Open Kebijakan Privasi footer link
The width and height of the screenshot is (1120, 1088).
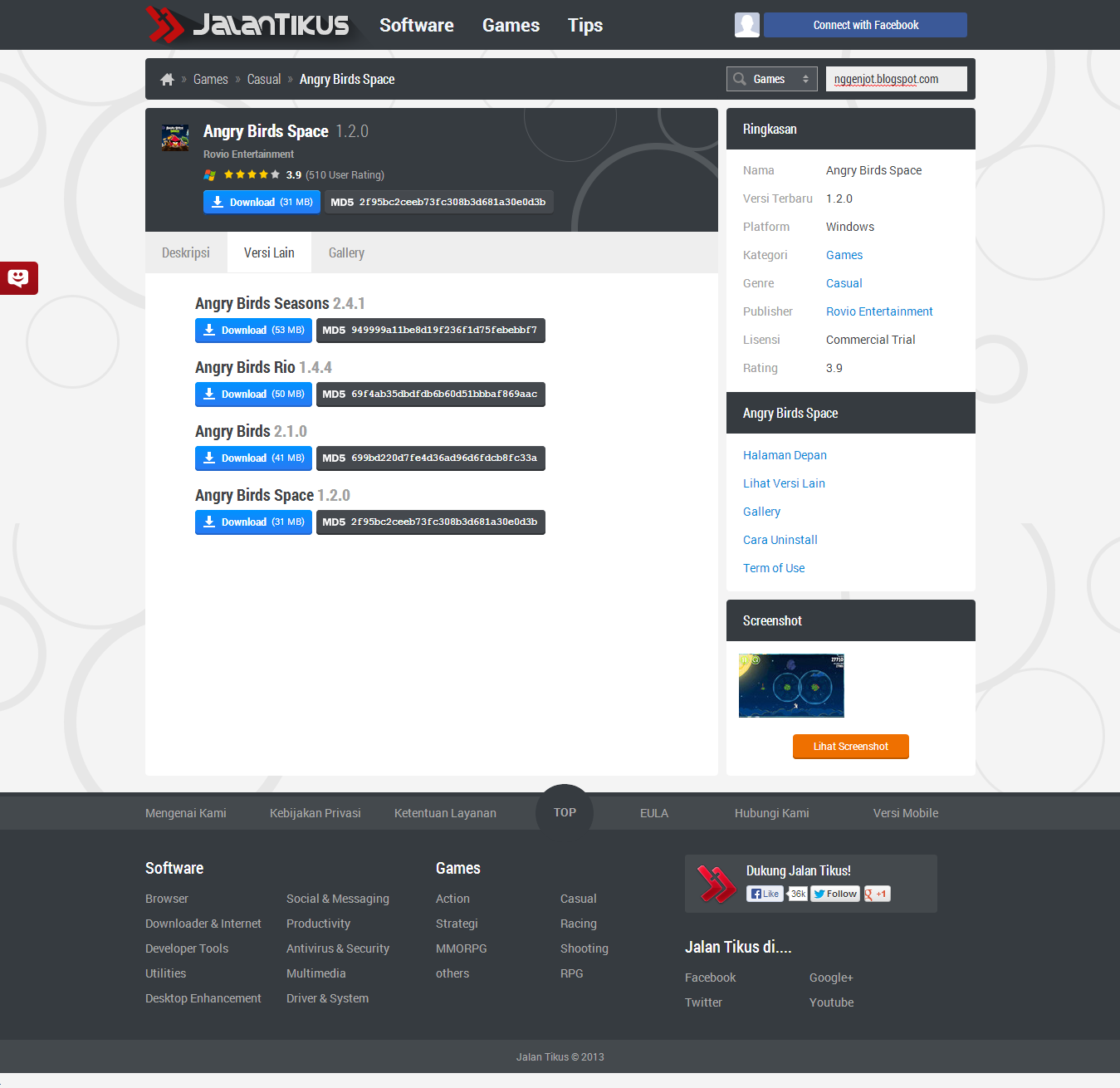[x=315, y=813]
